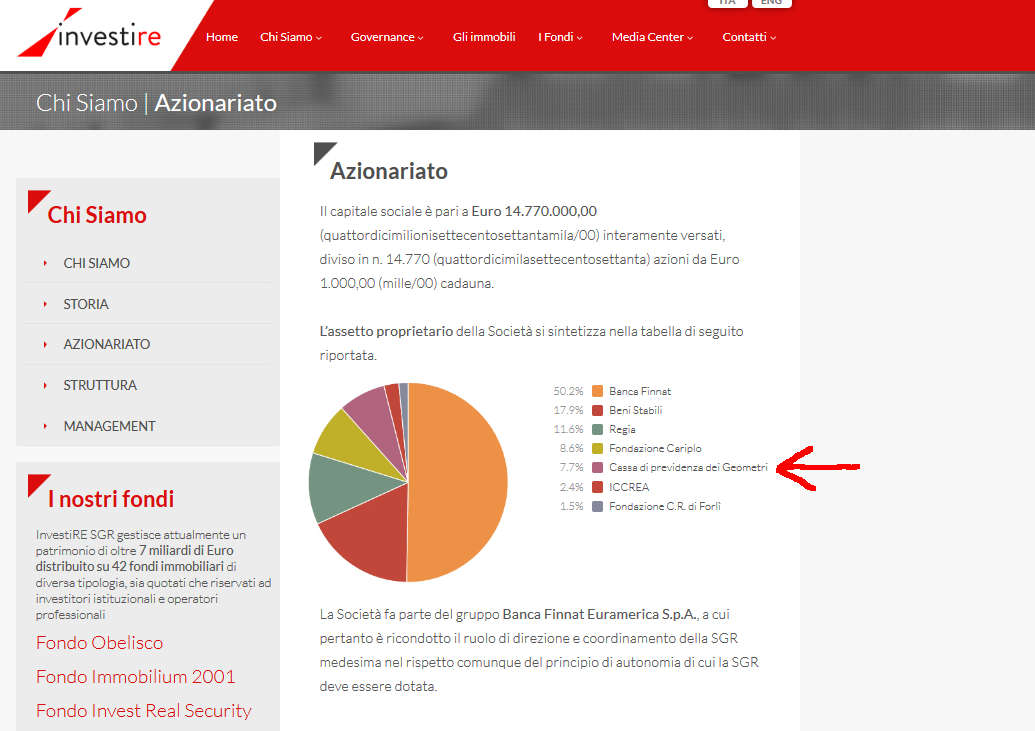Screen dimensions: 1035x731
Task: Click the ICCREA legend swatch
Action: pos(597,487)
